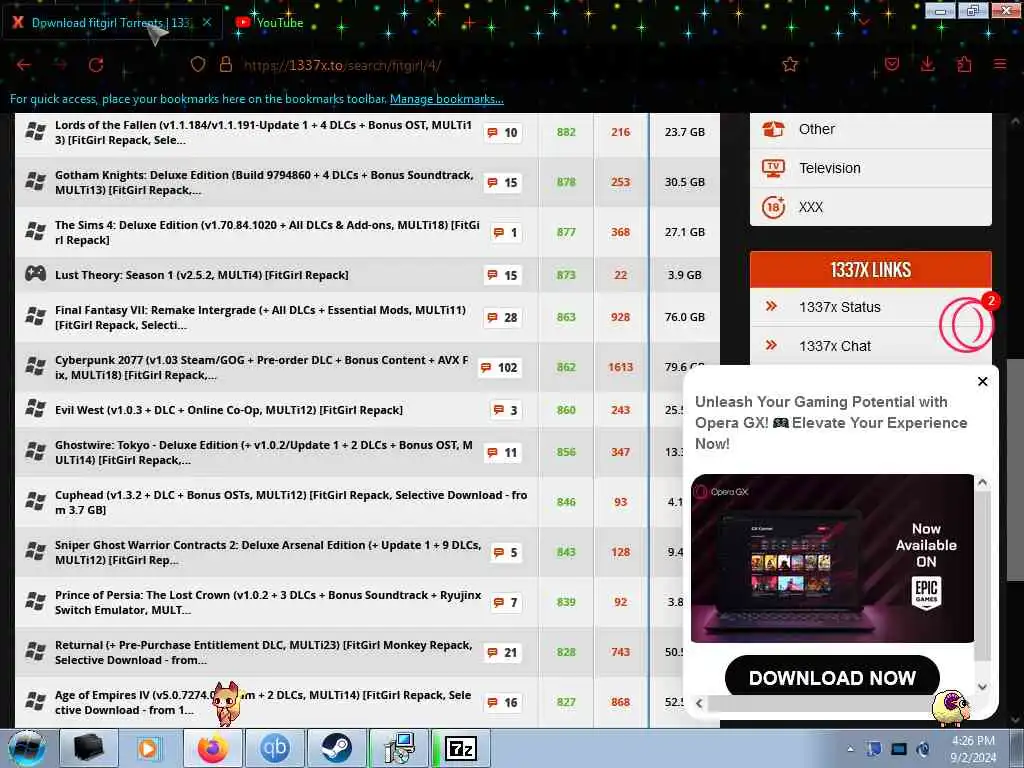Open Steam from the taskbar
Screen dimensions: 1024x768
pos(336,748)
